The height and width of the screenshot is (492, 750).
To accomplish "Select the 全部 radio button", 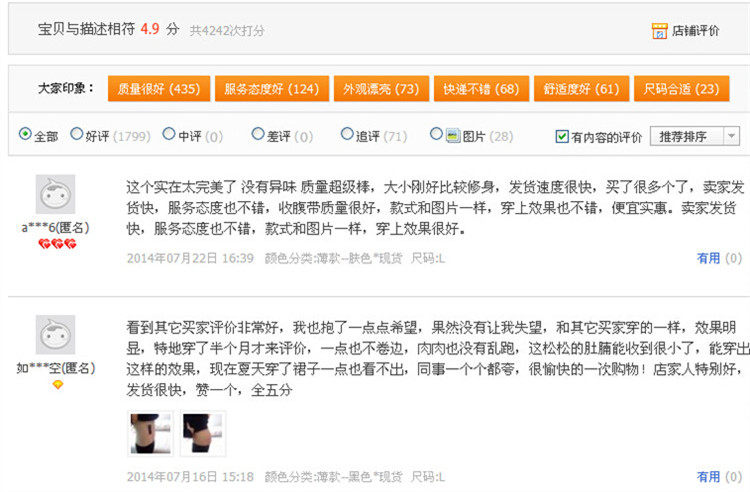I will (x=25, y=134).
